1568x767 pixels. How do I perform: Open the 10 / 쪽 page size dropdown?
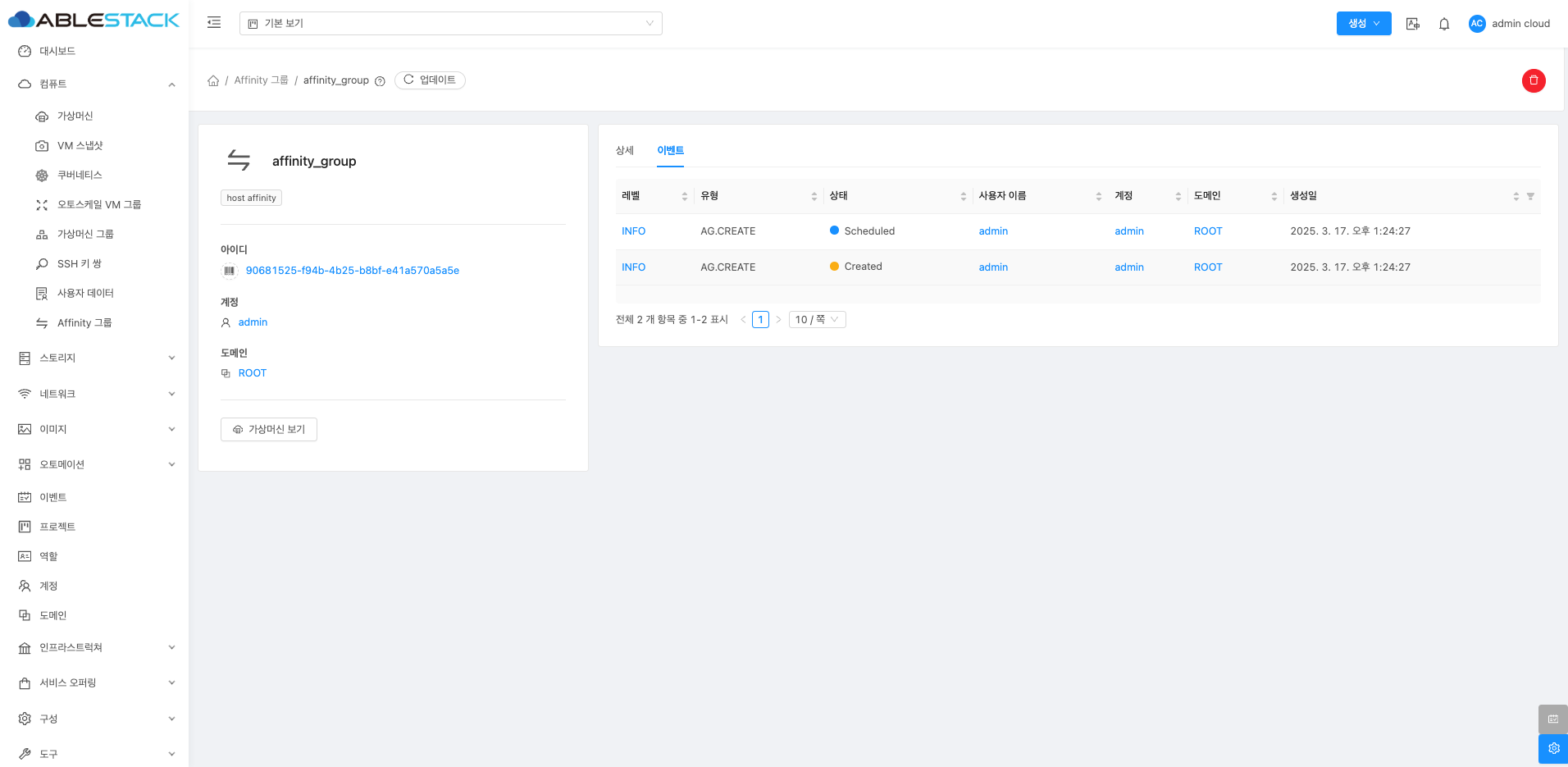[x=817, y=320]
